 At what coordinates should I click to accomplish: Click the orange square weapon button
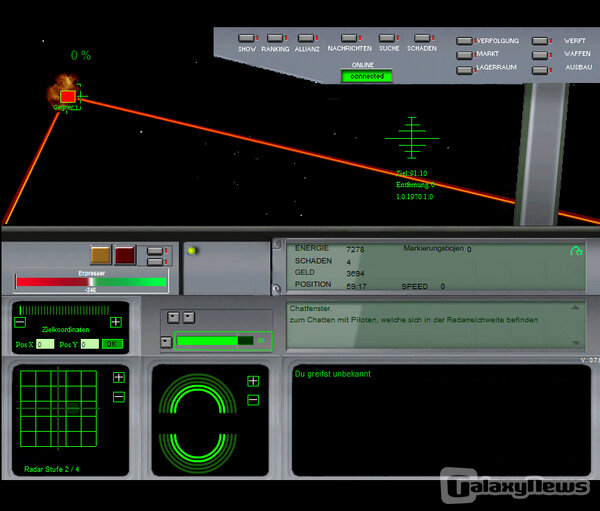point(101,255)
